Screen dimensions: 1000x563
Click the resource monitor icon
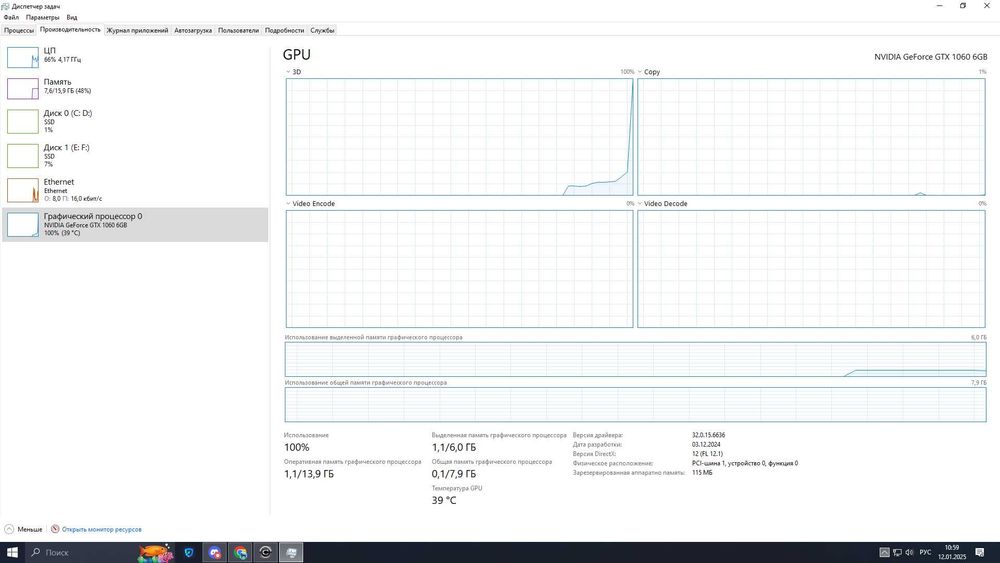(x=55, y=529)
